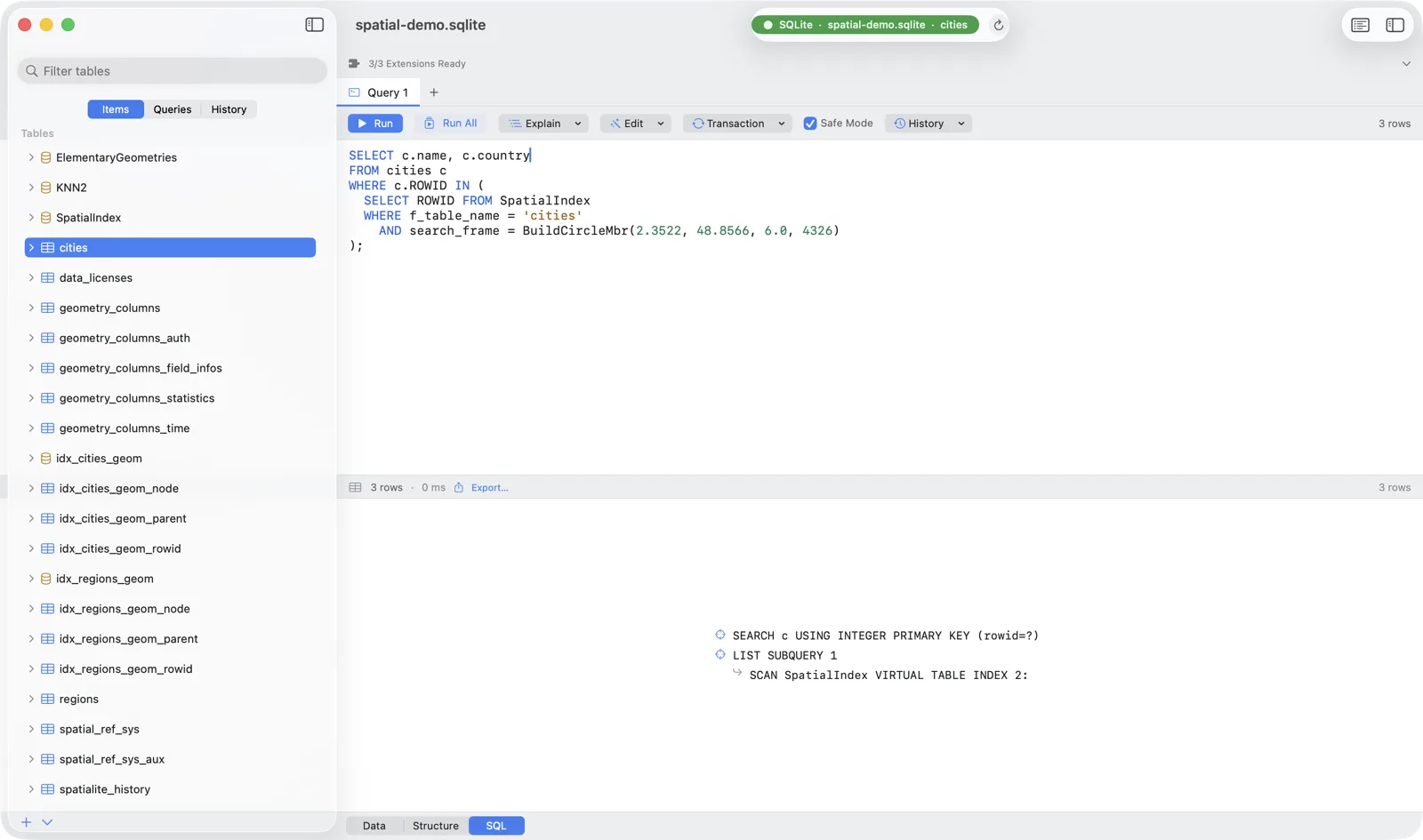
Task: Click the refresh connection icon
Action: click(999, 25)
